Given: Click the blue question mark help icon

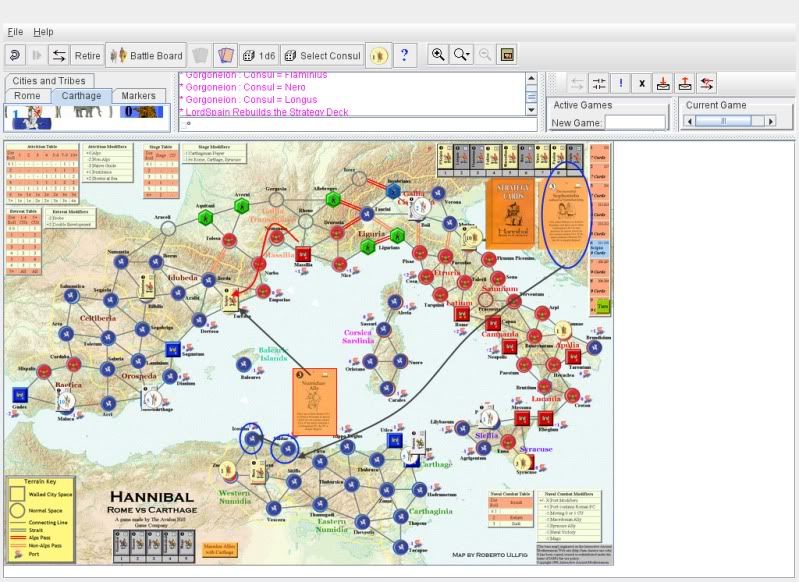Looking at the screenshot, I should [x=405, y=55].
